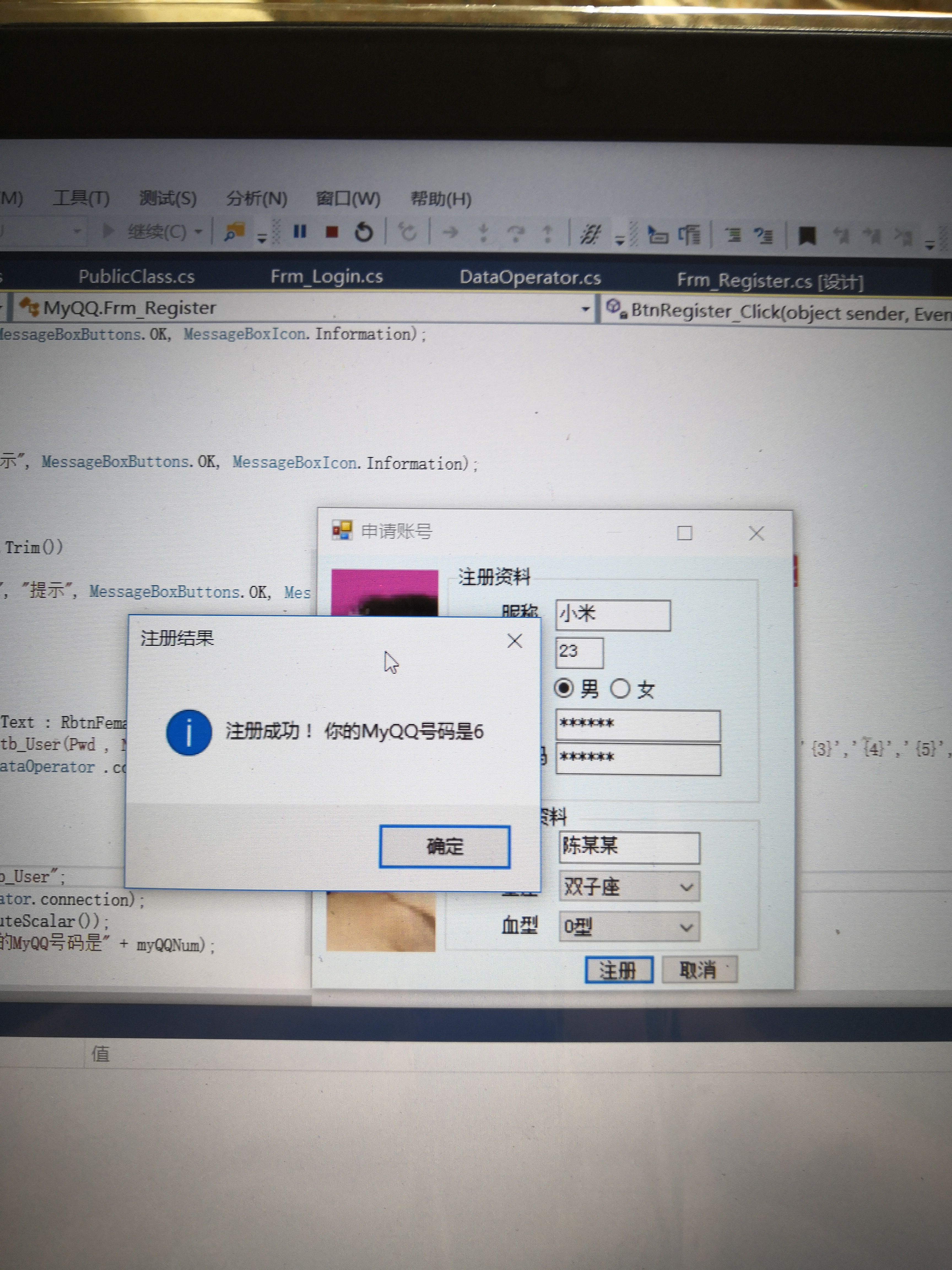This screenshot has height=1270, width=952.
Task: Click the blue information icon in 注册结果 dialog
Action: click(189, 732)
